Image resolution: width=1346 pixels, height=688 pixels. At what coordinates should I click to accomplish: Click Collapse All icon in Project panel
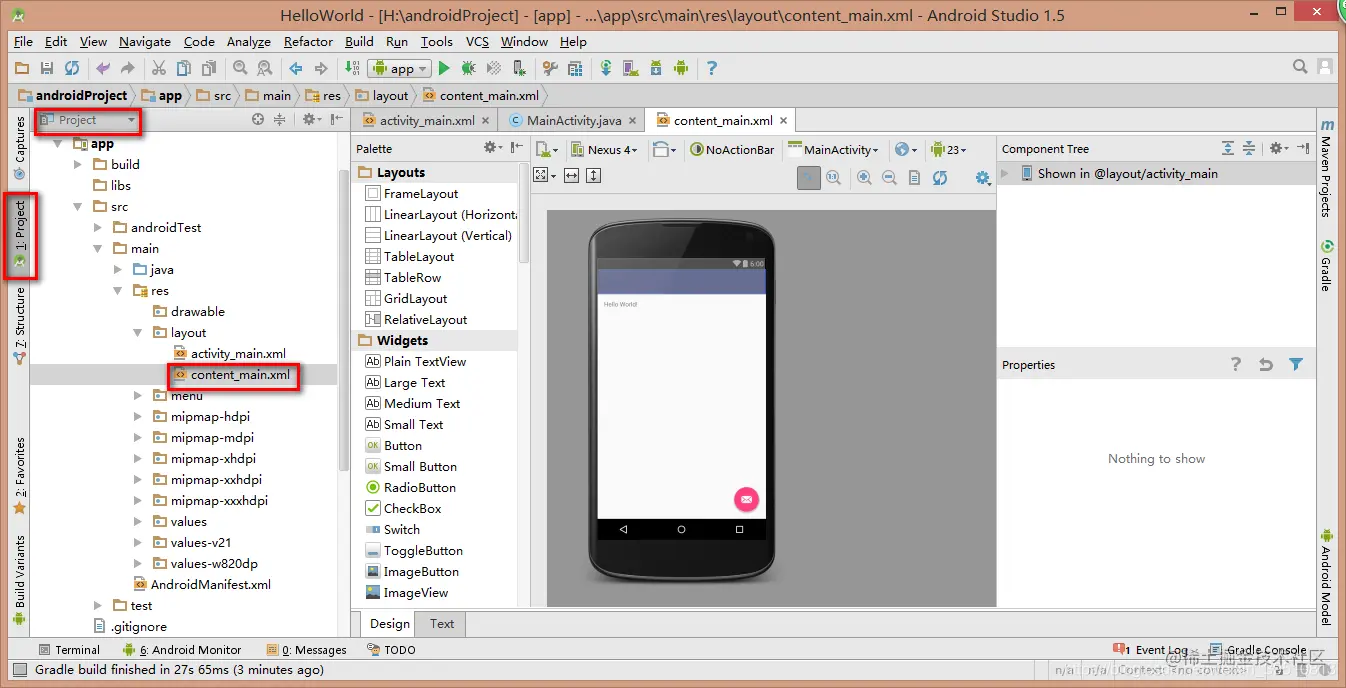[x=280, y=120]
